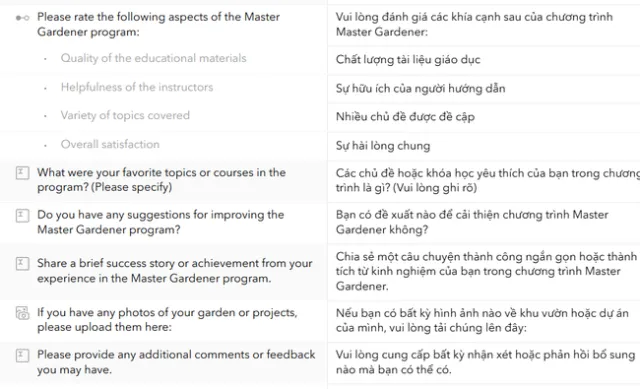This screenshot has height=389, width=640.
Task: Edit translation 'Vui lòng đánh giá các khía cạnh'
Action: (484, 25)
